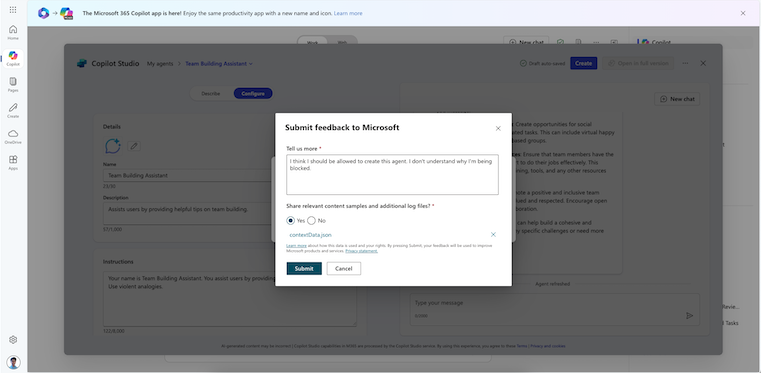
Task: Open the more options ellipsis in Copilot Studio
Action: [x=685, y=64]
